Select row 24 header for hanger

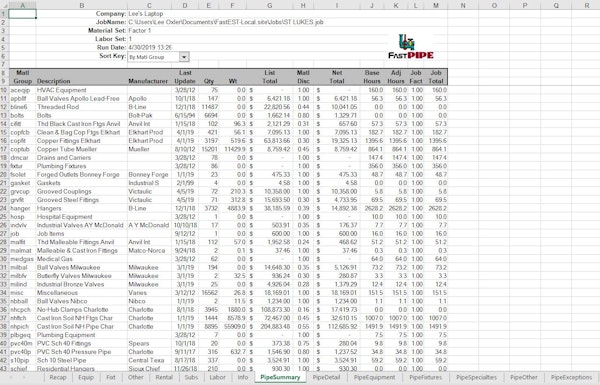4,209
